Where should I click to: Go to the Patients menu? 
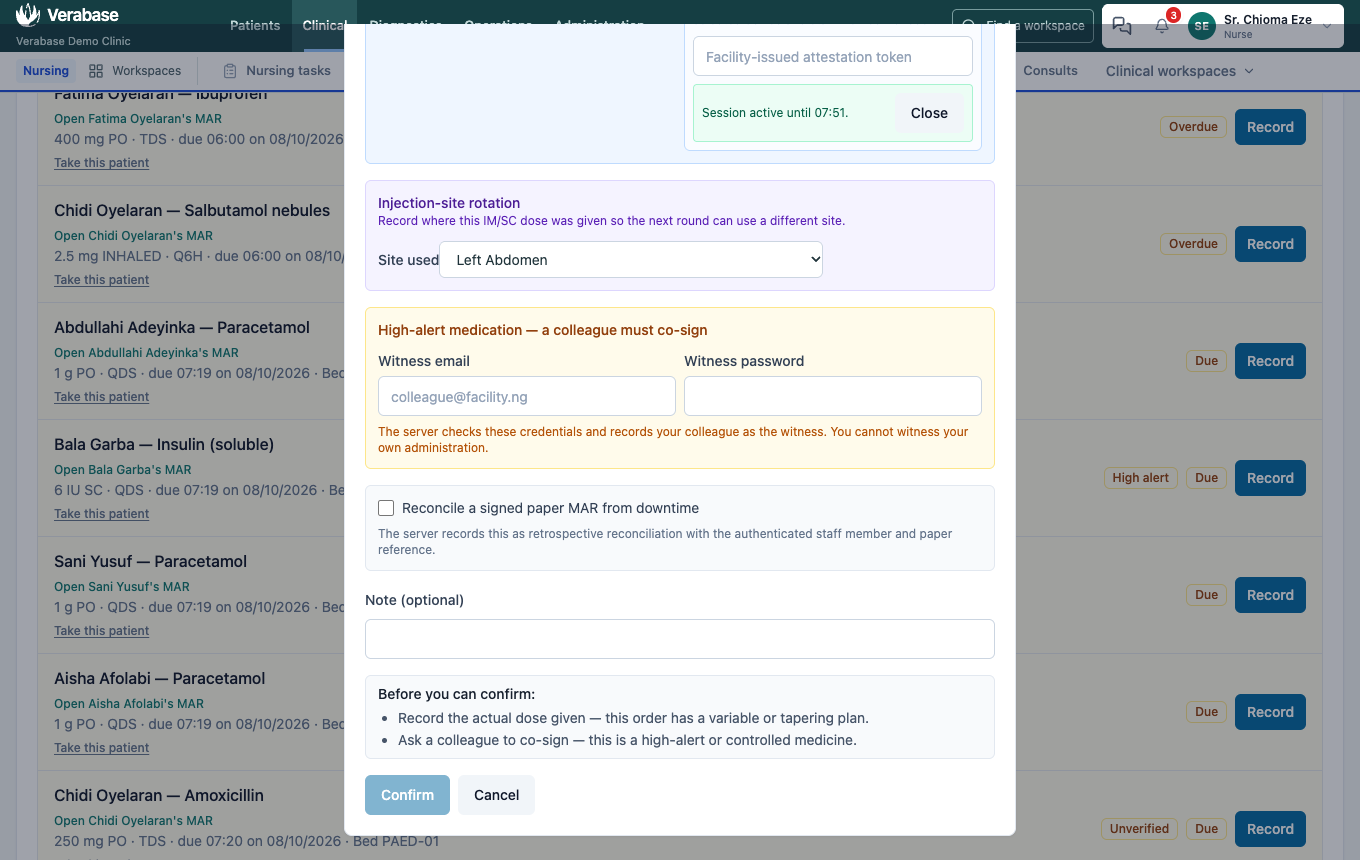point(255,25)
